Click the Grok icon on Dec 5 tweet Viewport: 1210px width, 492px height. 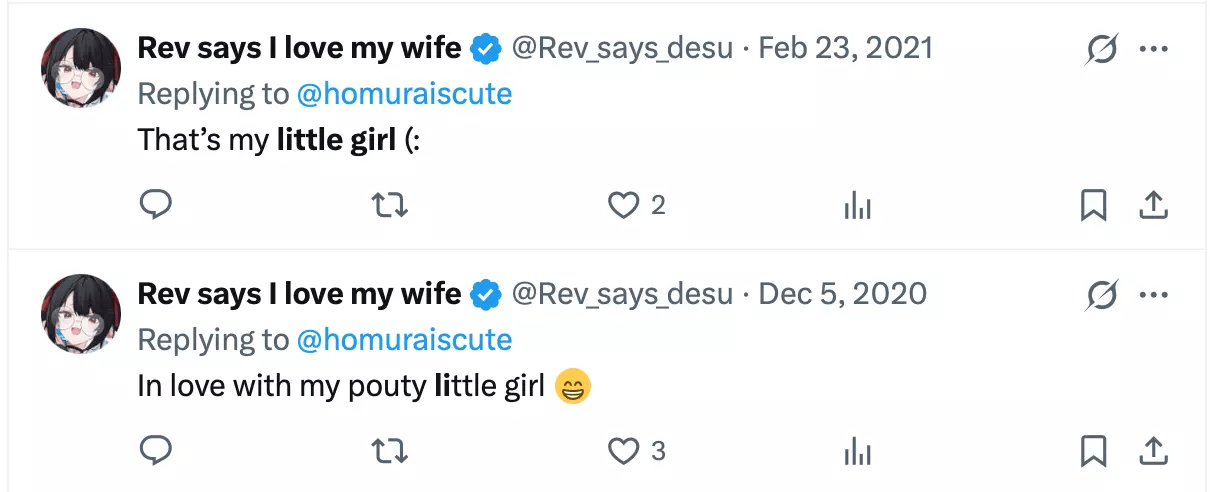1101,295
